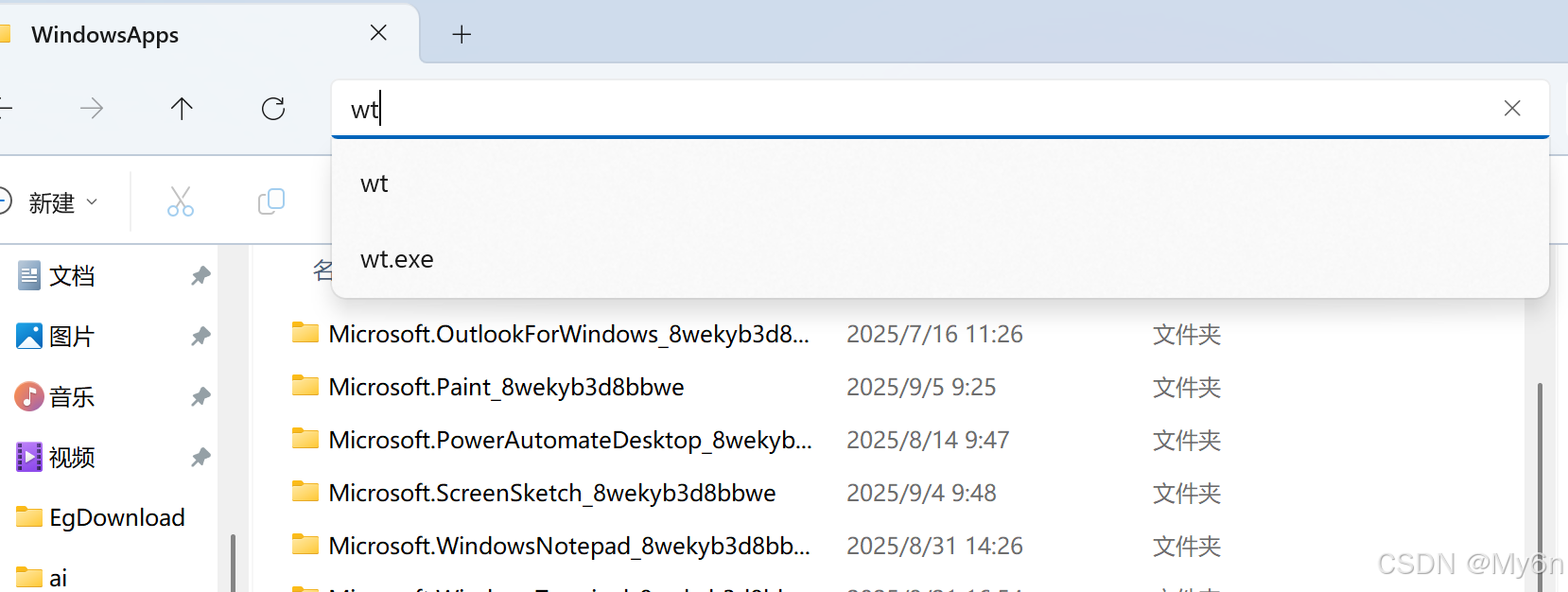The height and width of the screenshot is (592, 1568).
Task: Choose the 'wt.exe' suggestion
Action: coord(940,259)
